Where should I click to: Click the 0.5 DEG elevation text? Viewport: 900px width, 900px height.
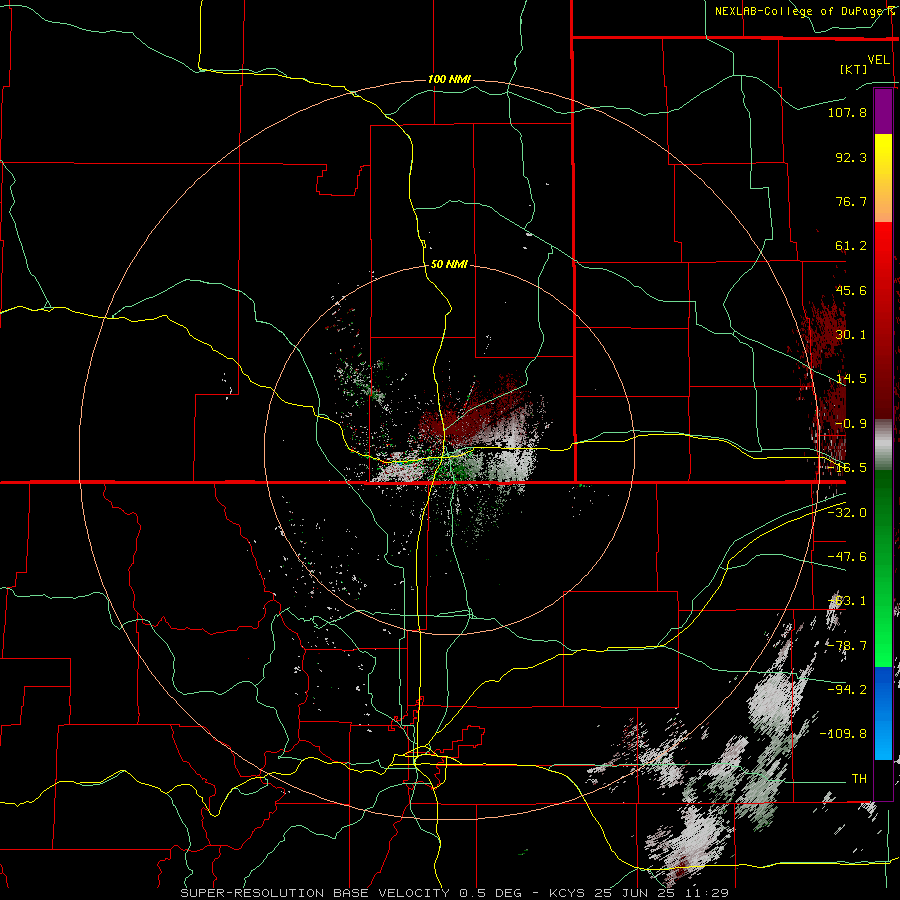(x=491, y=893)
